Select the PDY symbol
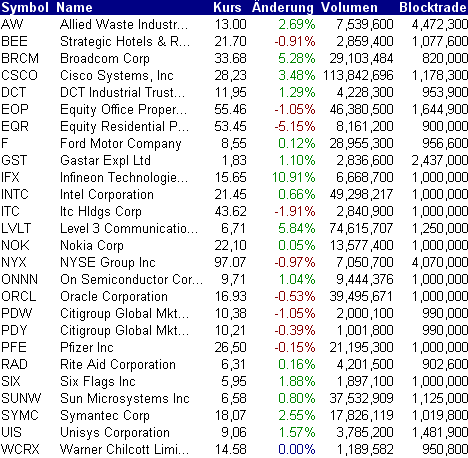Viewport: 468px width, 458px height. click(x=14, y=330)
